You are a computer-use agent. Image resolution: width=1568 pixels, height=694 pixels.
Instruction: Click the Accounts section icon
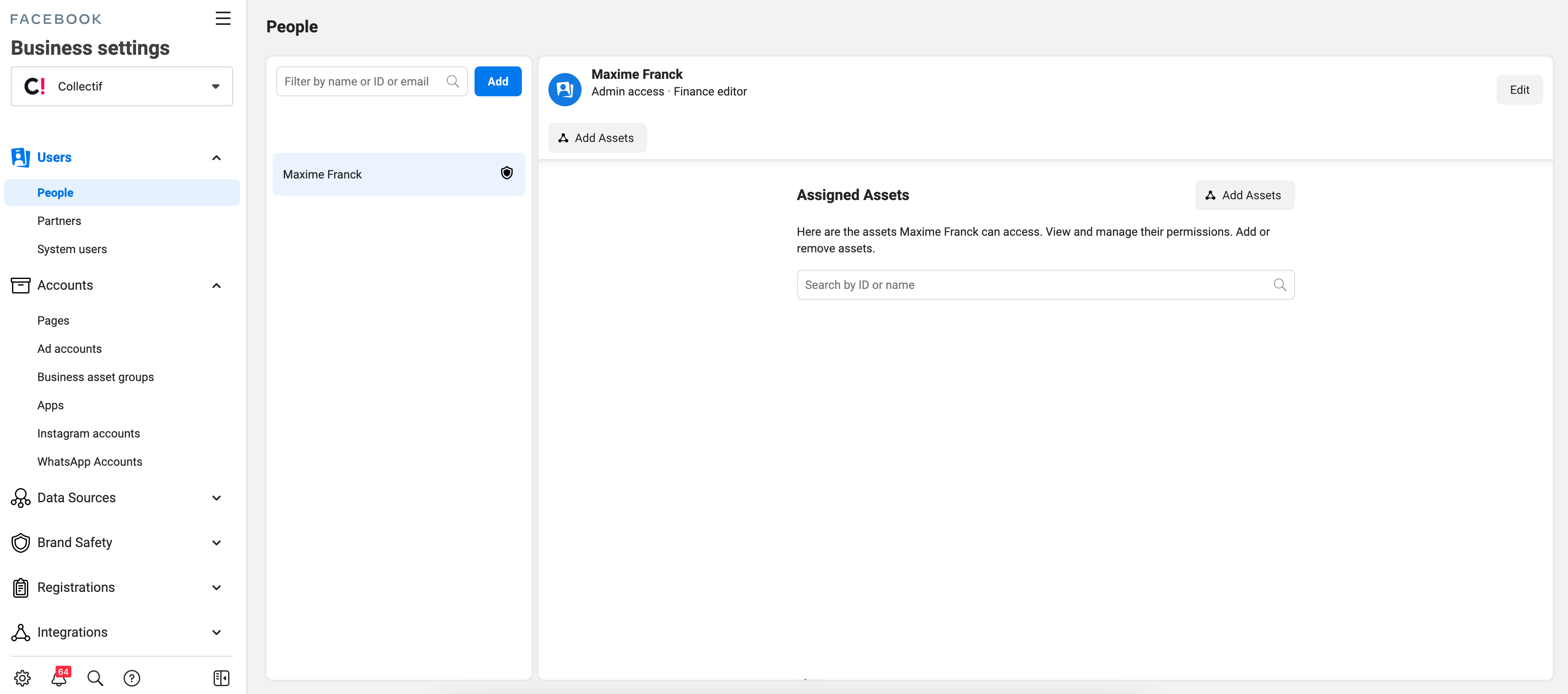pos(21,285)
